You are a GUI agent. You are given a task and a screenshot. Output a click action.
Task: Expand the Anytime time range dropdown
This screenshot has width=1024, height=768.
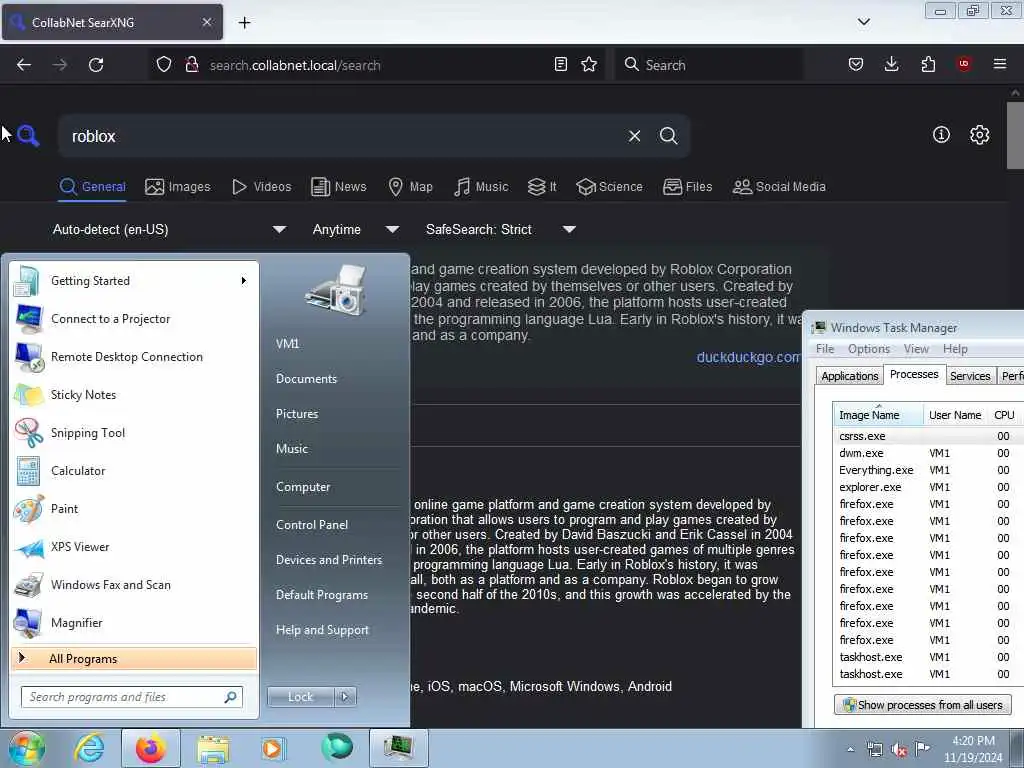[355, 229]
